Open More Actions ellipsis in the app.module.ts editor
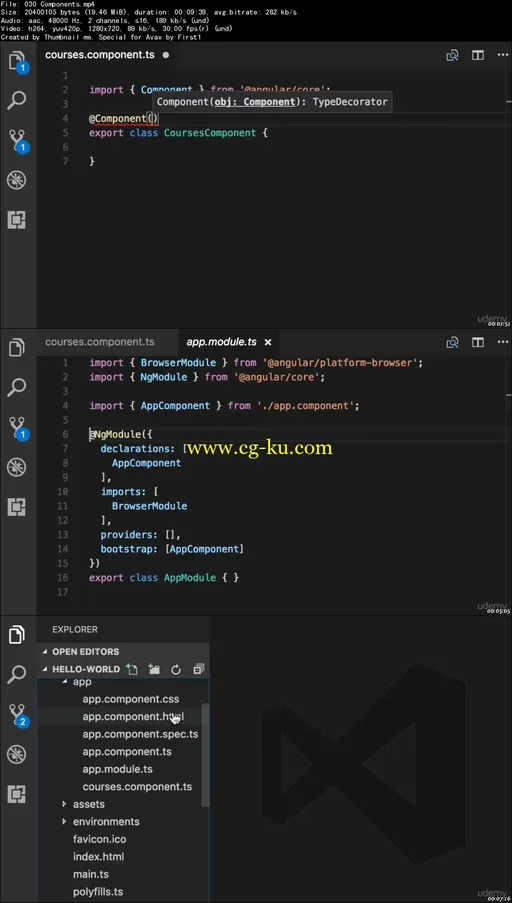512x903 pixels. pos(503,342)
